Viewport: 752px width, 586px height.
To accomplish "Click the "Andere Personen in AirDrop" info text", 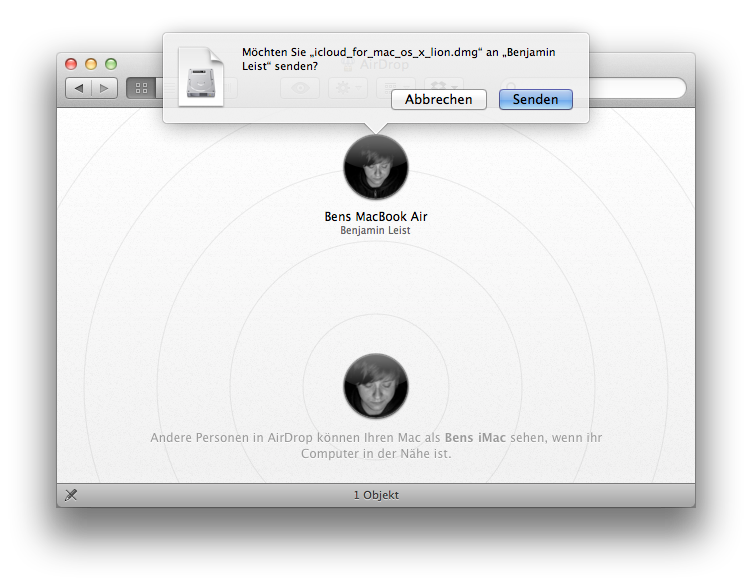I will (376, 445).
